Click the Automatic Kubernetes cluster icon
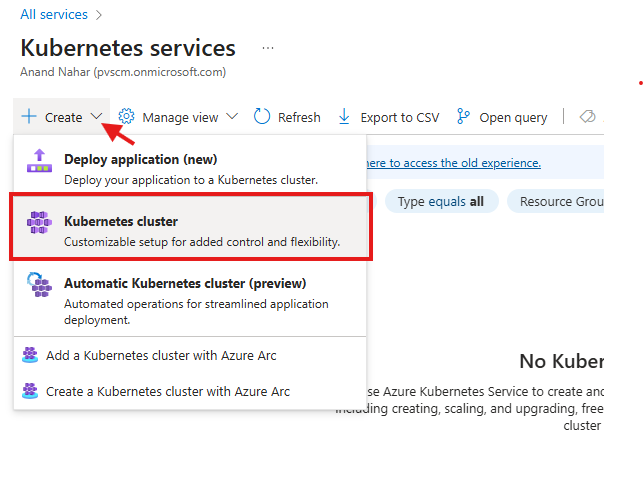The image size is (643, 497). [x=39, y=285]
